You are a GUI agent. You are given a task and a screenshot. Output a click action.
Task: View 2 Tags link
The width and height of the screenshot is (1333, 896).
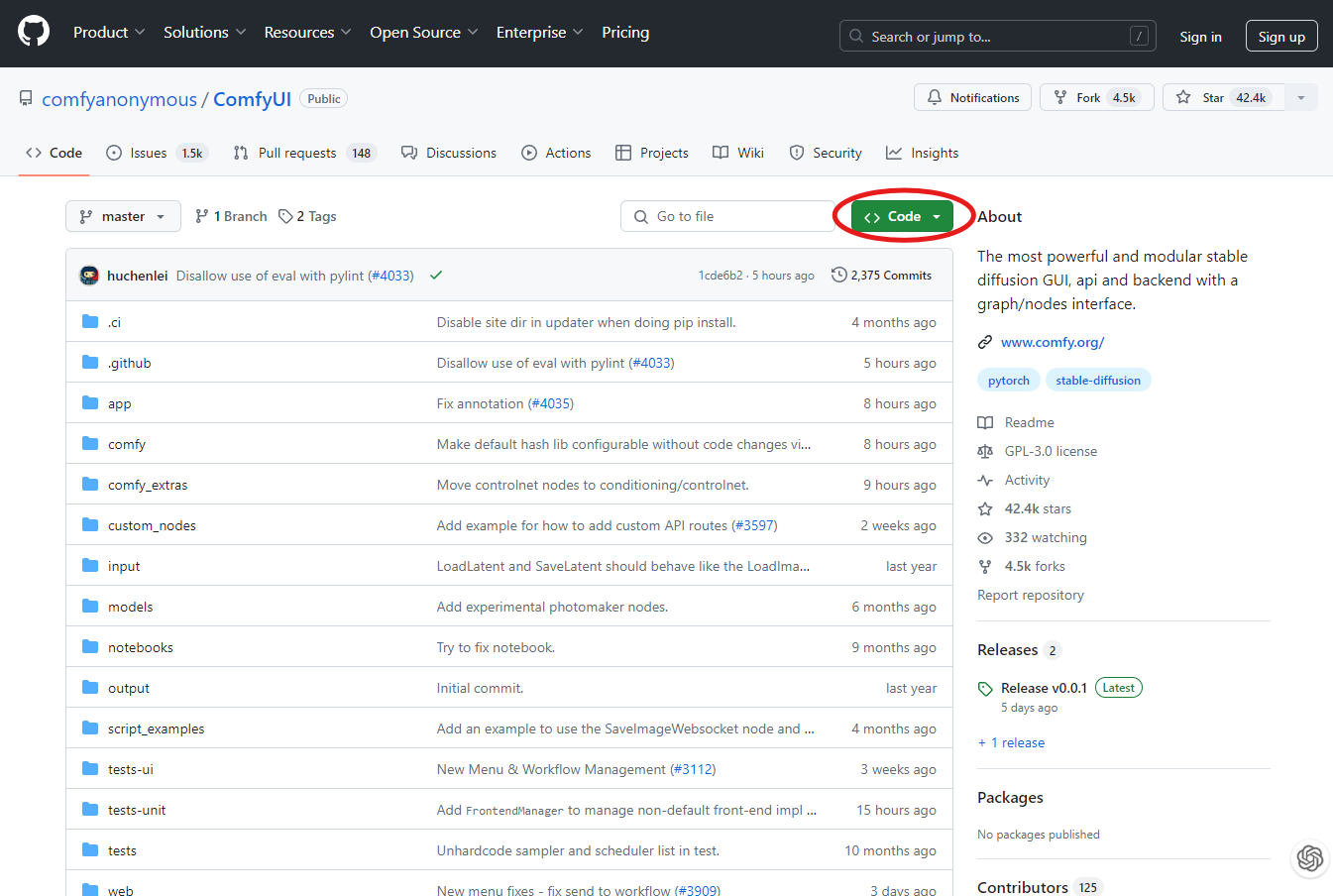tap(307, 216)
